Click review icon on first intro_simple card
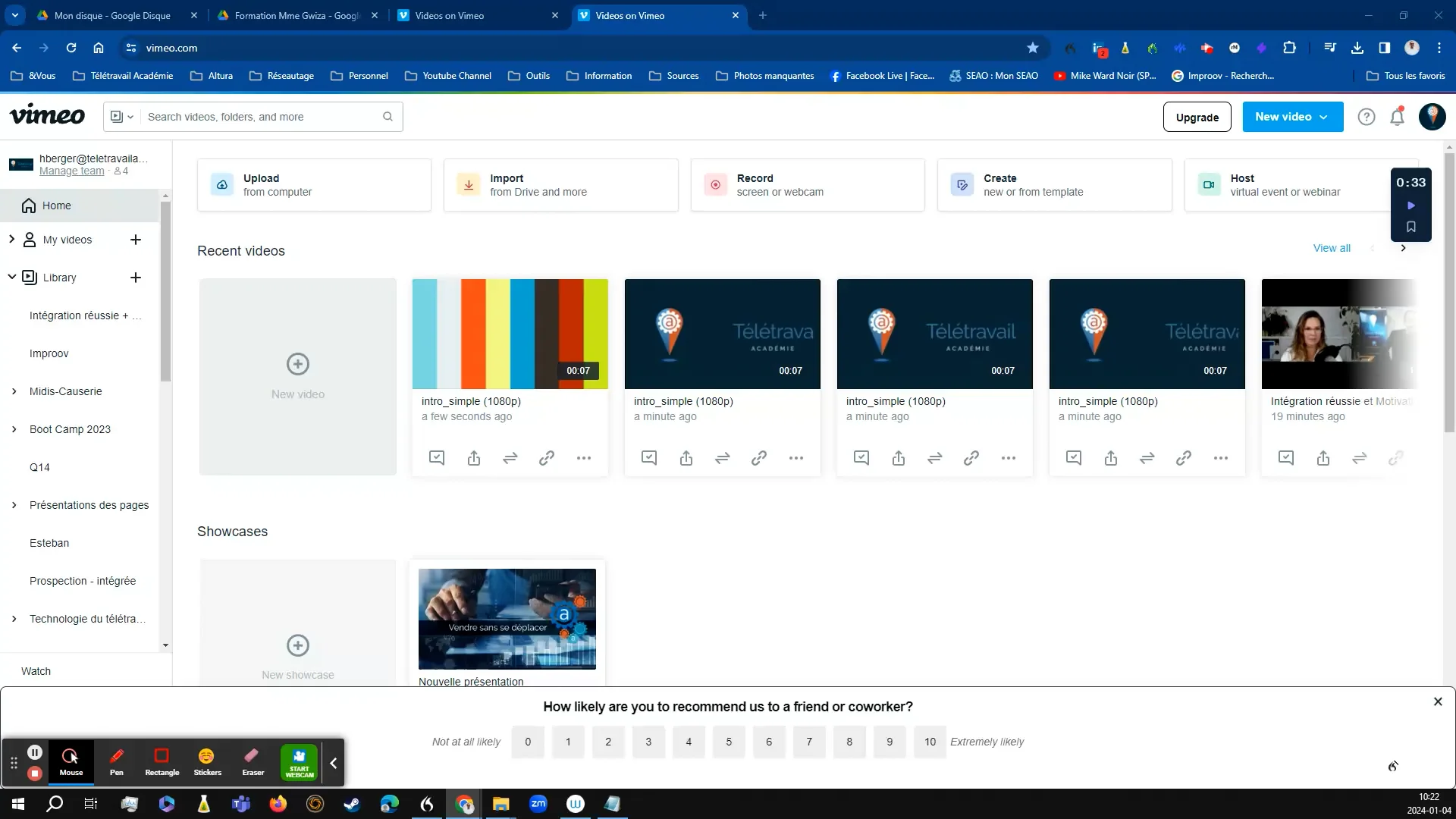1456x819 pixels. pyautogui.click(x=437, y=458)
